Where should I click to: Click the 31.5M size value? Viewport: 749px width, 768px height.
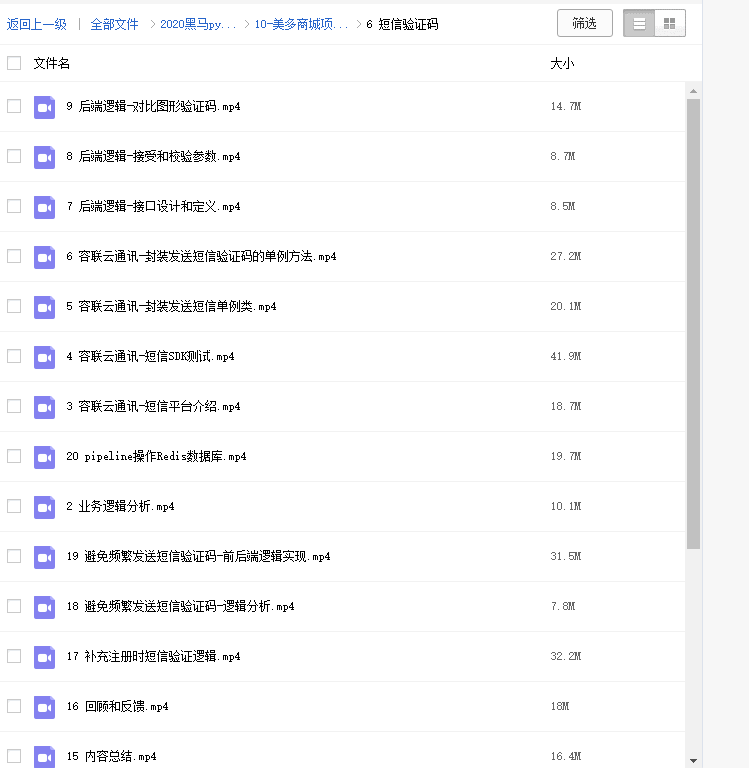coord(566,556)
